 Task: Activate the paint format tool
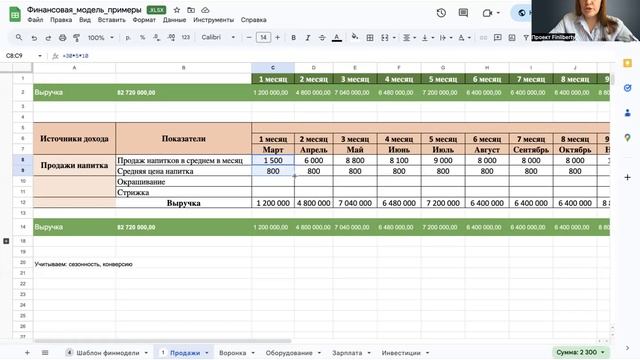click(76, 38)
